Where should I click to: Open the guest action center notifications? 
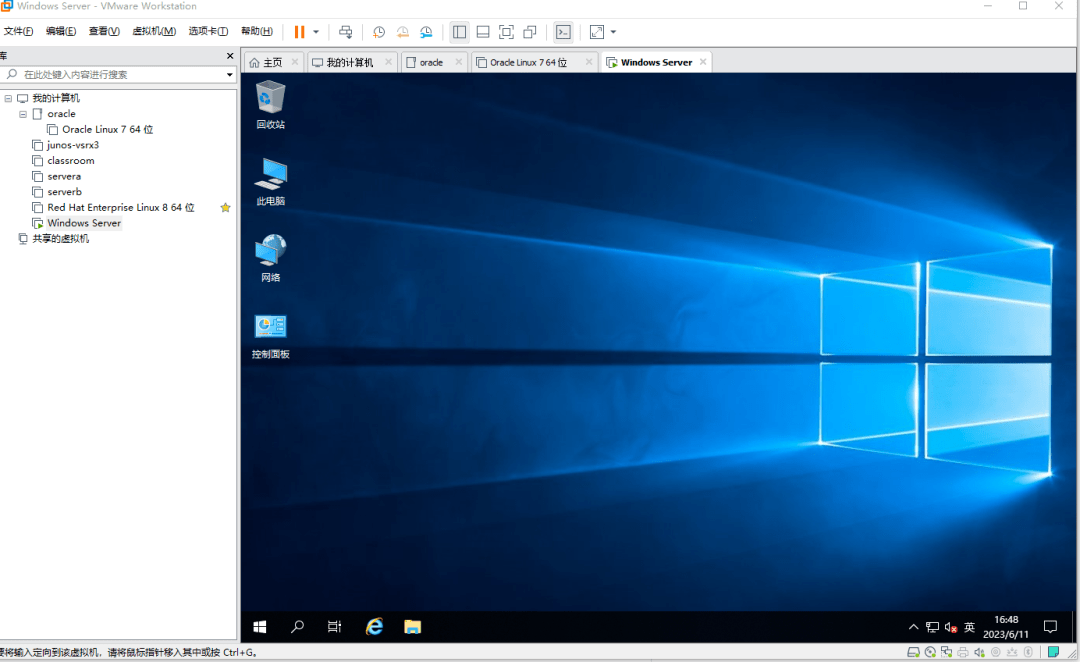[x=1050, y=627]
